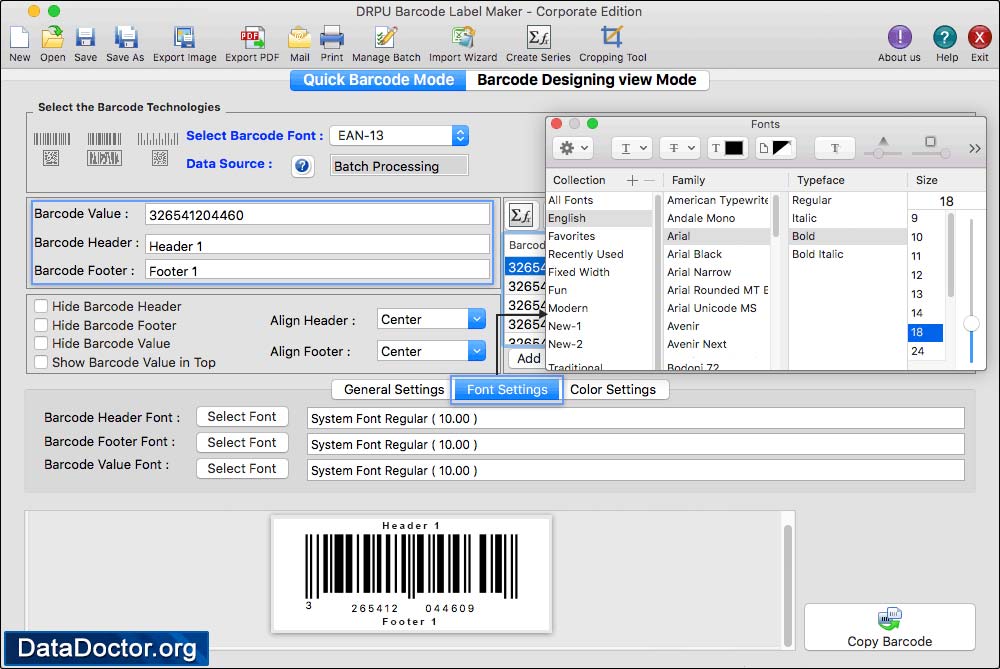The height and width of the screenshot is (669, 1000).
Task: Remove a font collection with minus button
Action: click(649, 180)
